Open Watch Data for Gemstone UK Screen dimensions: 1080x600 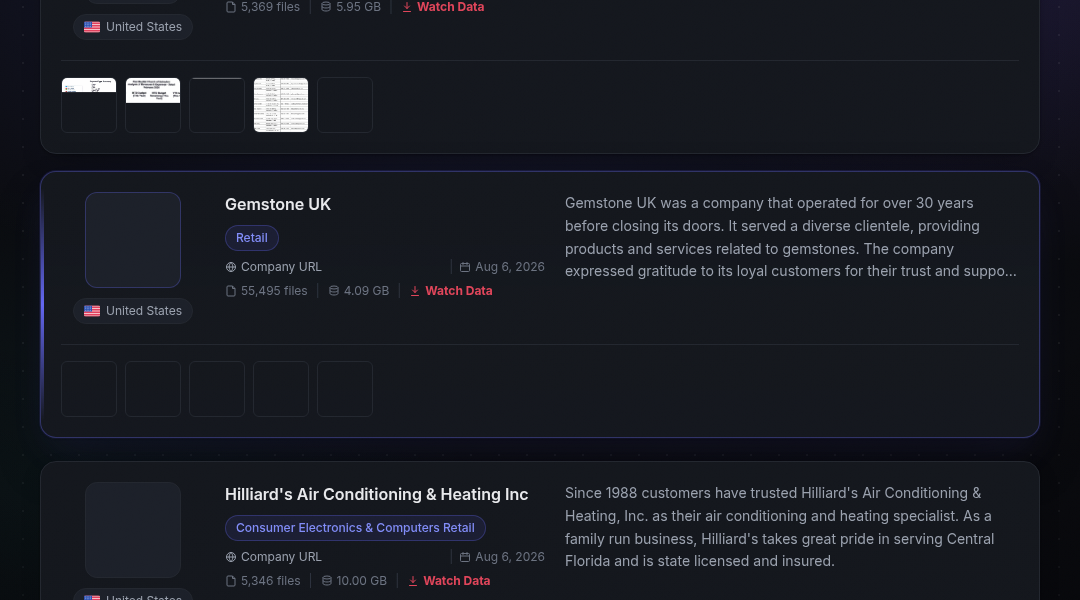[x=451, y=291]
